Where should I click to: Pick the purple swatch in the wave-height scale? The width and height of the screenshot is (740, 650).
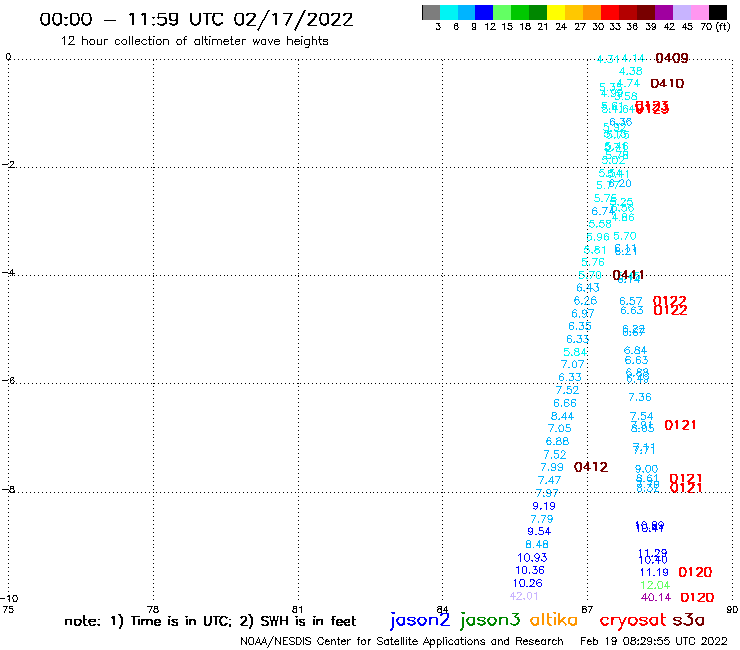pyautogui.click(x=663, y=12)
